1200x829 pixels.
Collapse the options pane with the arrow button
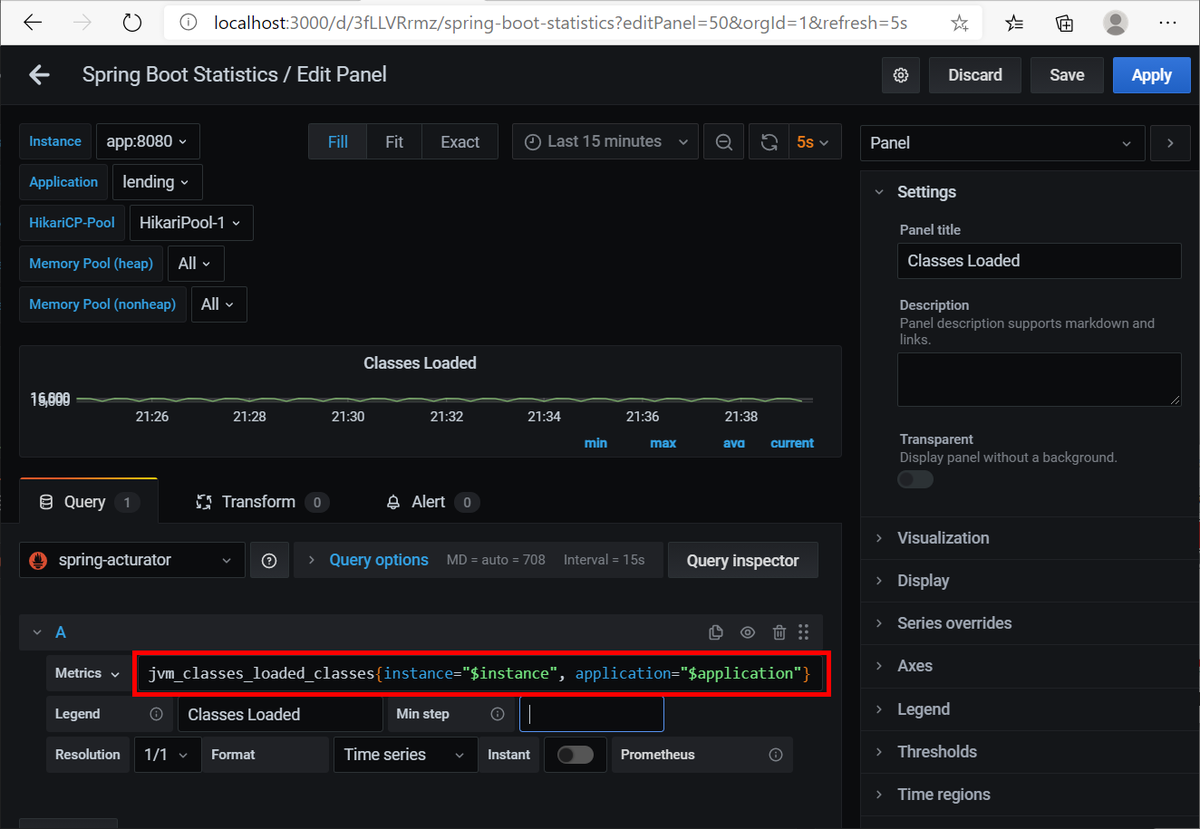1170,143
